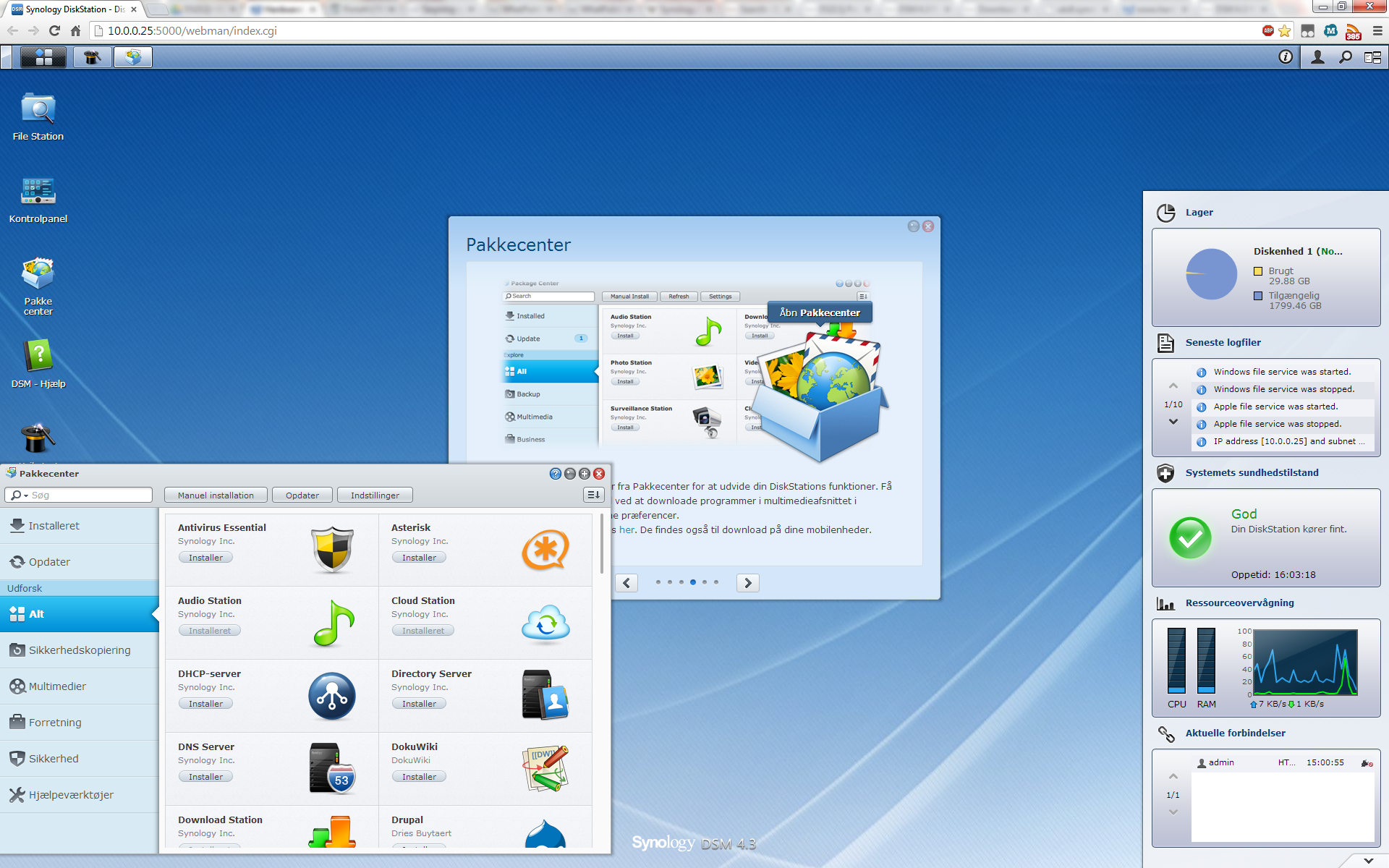Select the Installeret category
The image size is (1389, 868).
click(x=80, y=526)
